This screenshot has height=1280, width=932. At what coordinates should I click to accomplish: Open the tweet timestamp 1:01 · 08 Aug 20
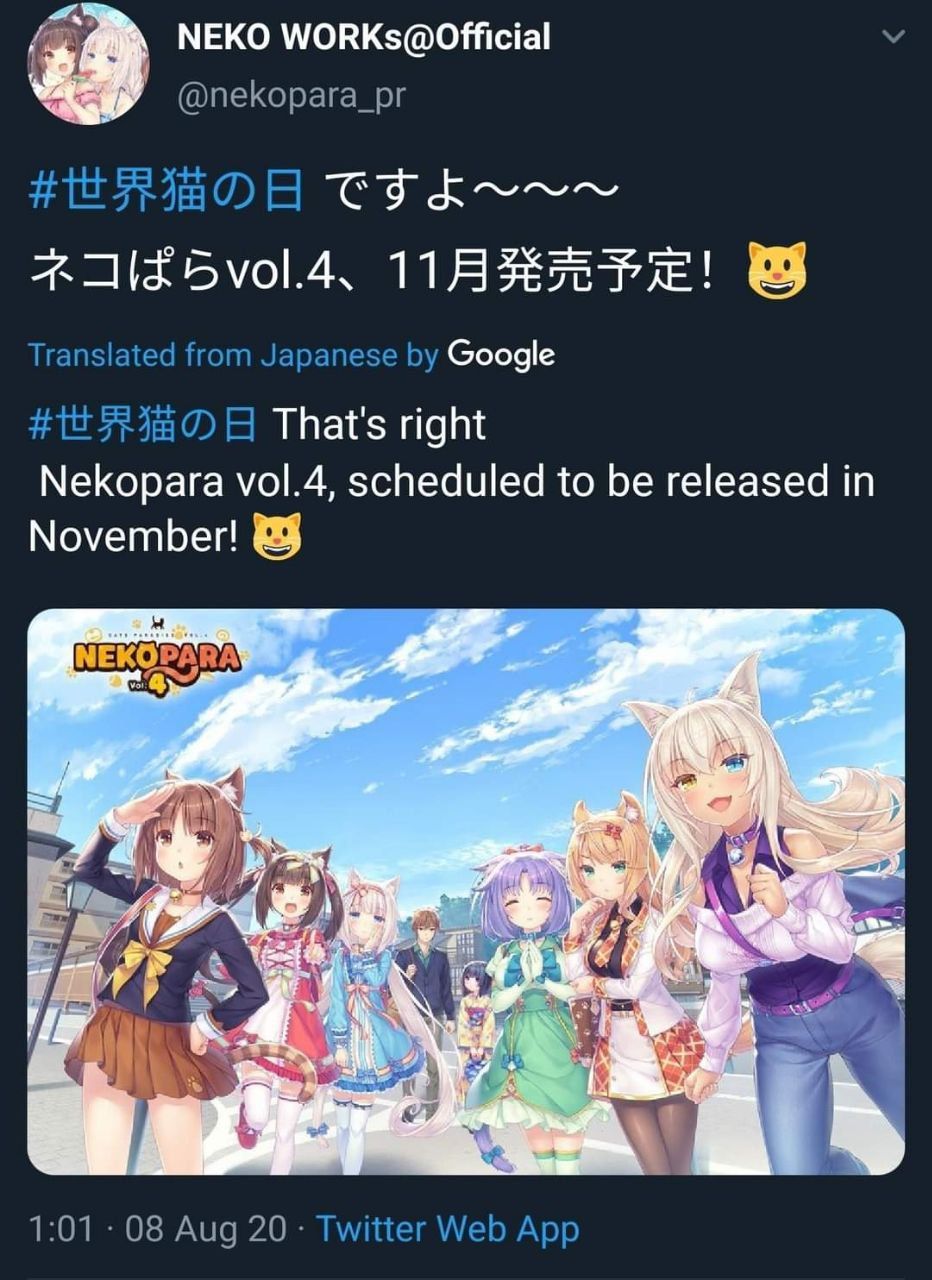click(x=157, y=1229)
